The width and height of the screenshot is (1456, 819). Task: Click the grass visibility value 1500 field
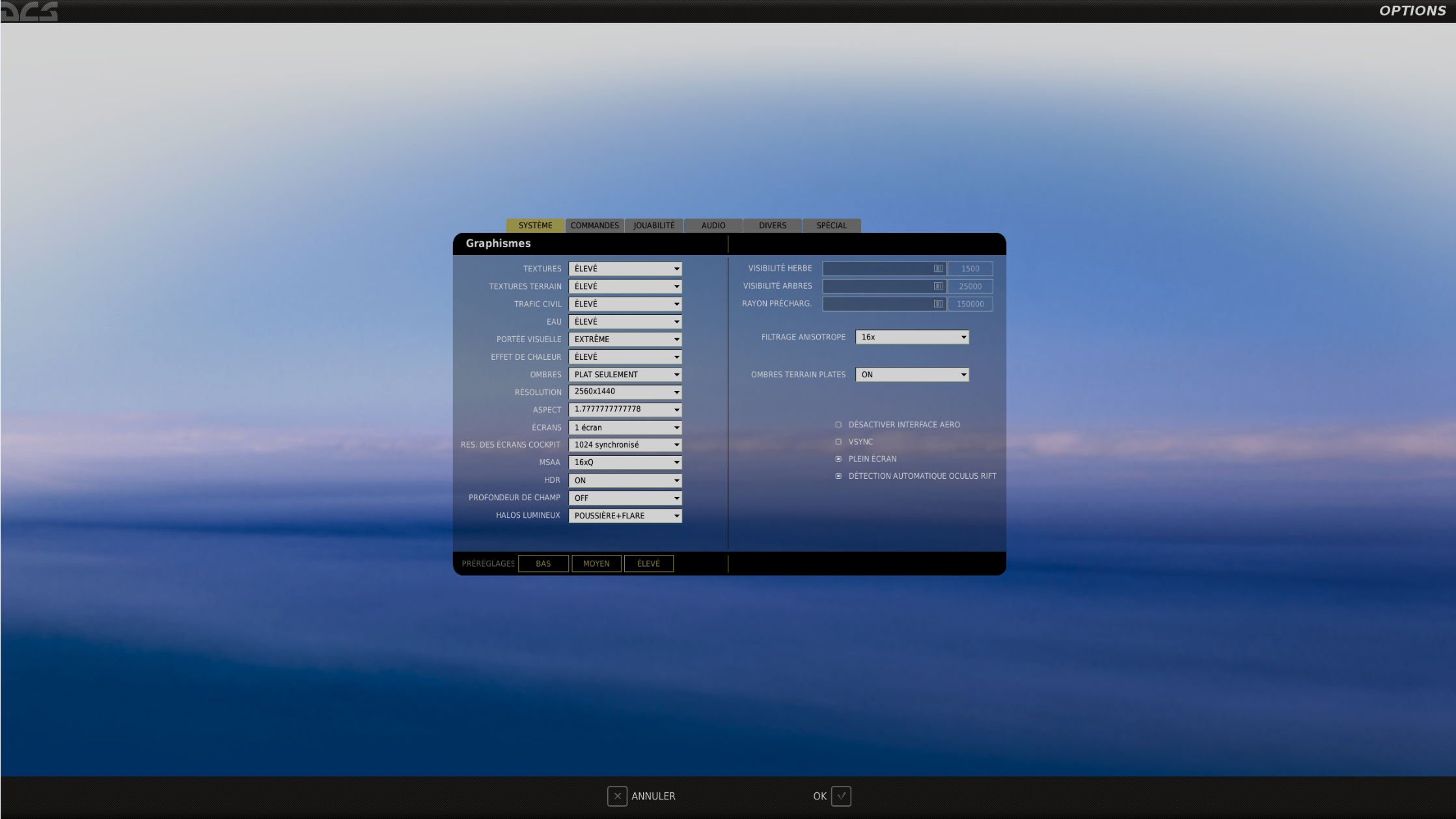coord(970,269)
